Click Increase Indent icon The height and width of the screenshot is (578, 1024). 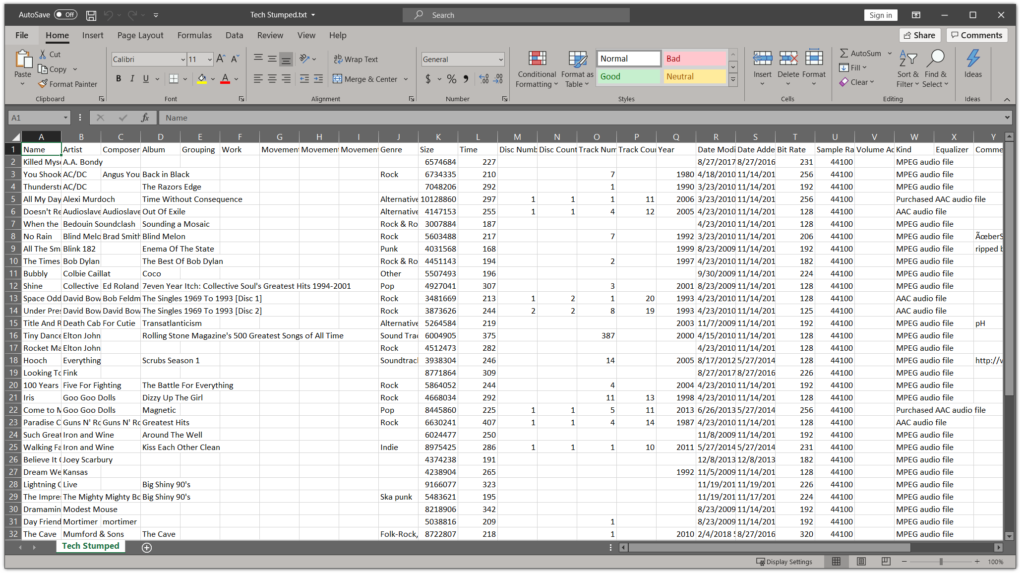click(x=318, y=79)
